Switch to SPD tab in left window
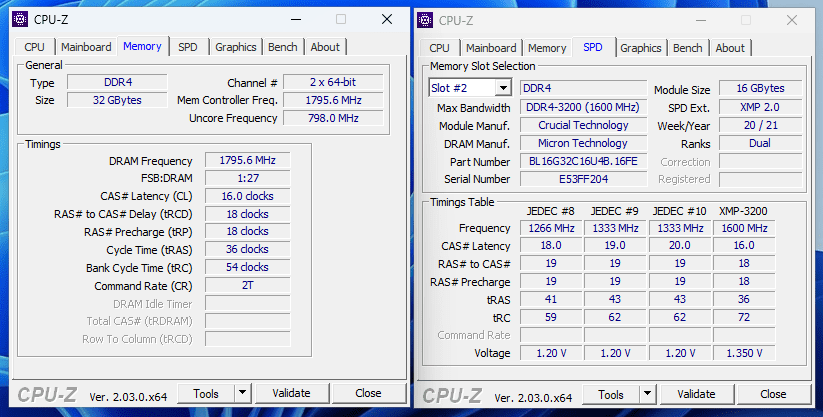 click(x=187, y=47)
